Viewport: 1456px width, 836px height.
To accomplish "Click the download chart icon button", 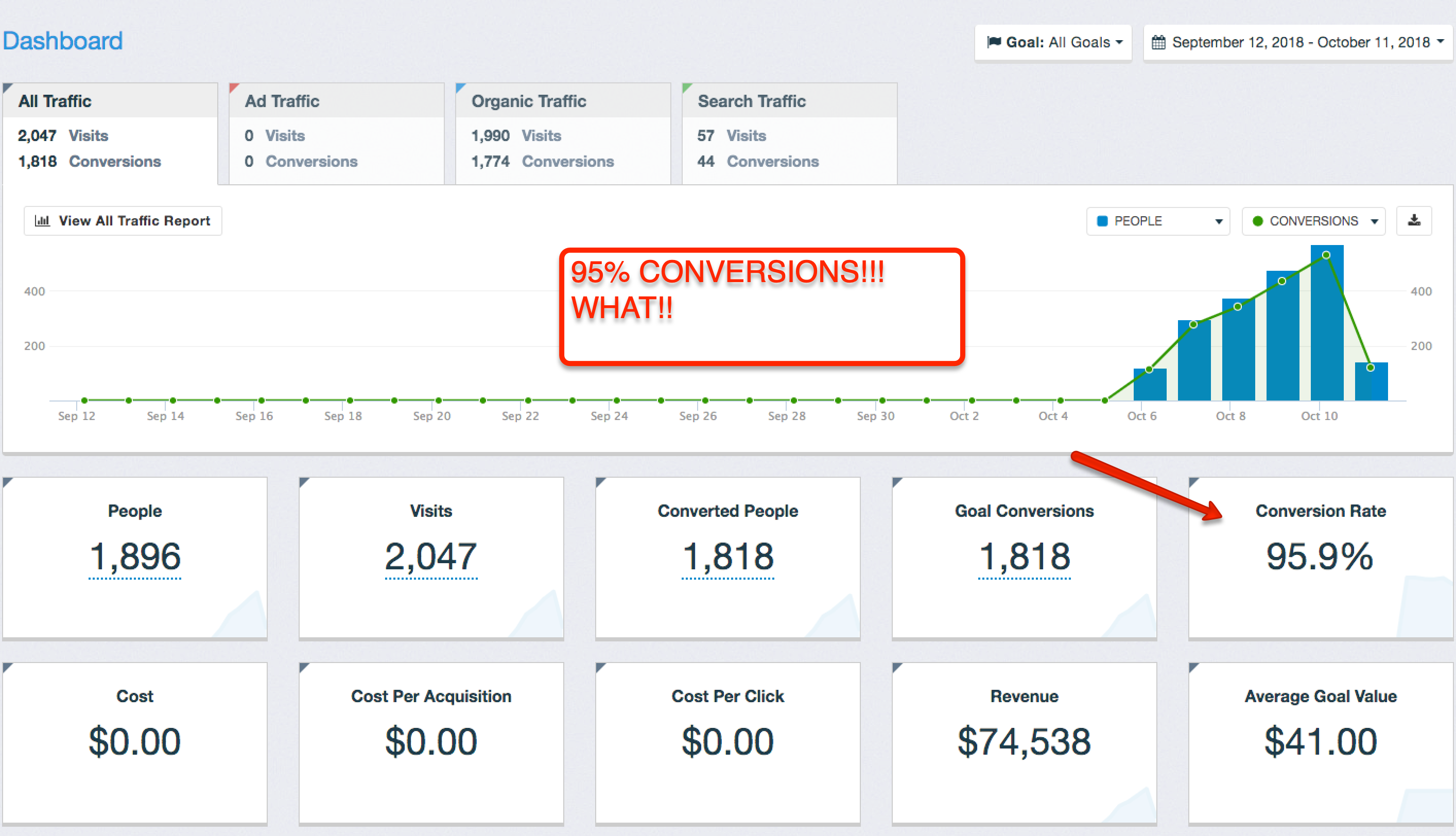I will pos(1413,220).
